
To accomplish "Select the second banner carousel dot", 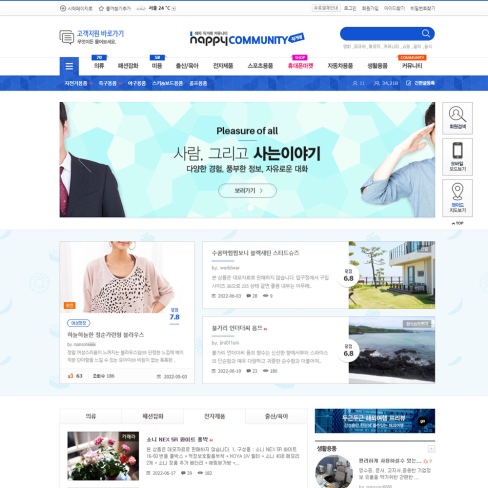I will pos(250,208).
